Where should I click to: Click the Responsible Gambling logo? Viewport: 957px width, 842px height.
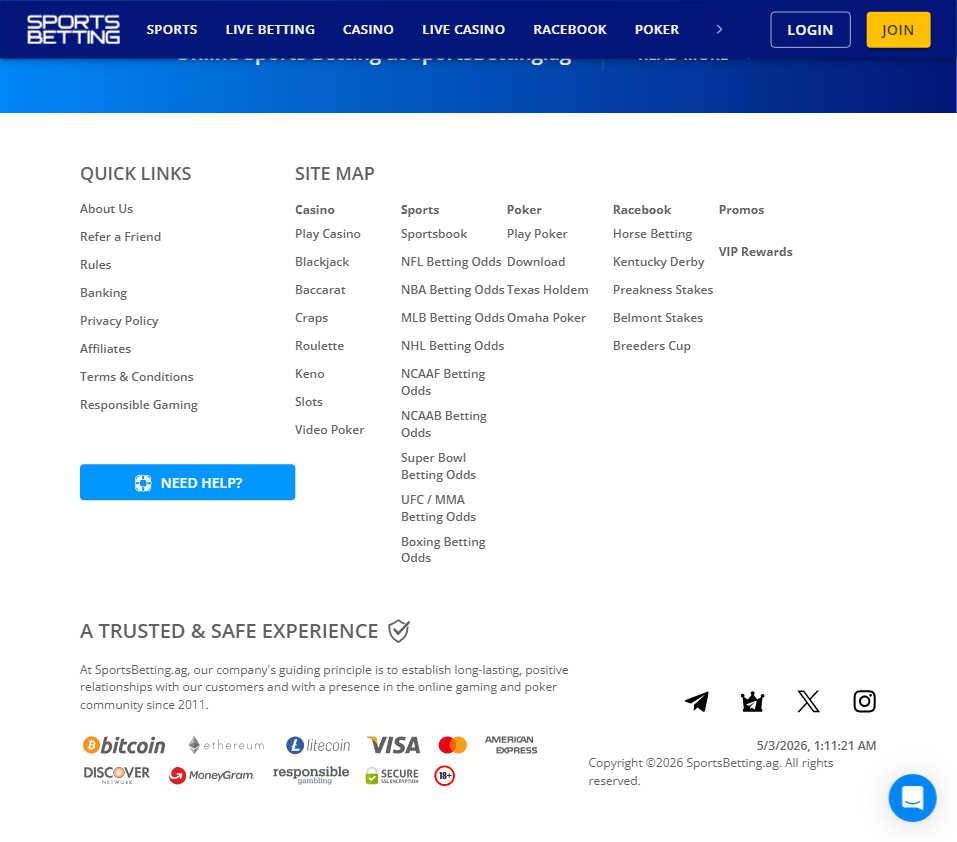[311, 775]
